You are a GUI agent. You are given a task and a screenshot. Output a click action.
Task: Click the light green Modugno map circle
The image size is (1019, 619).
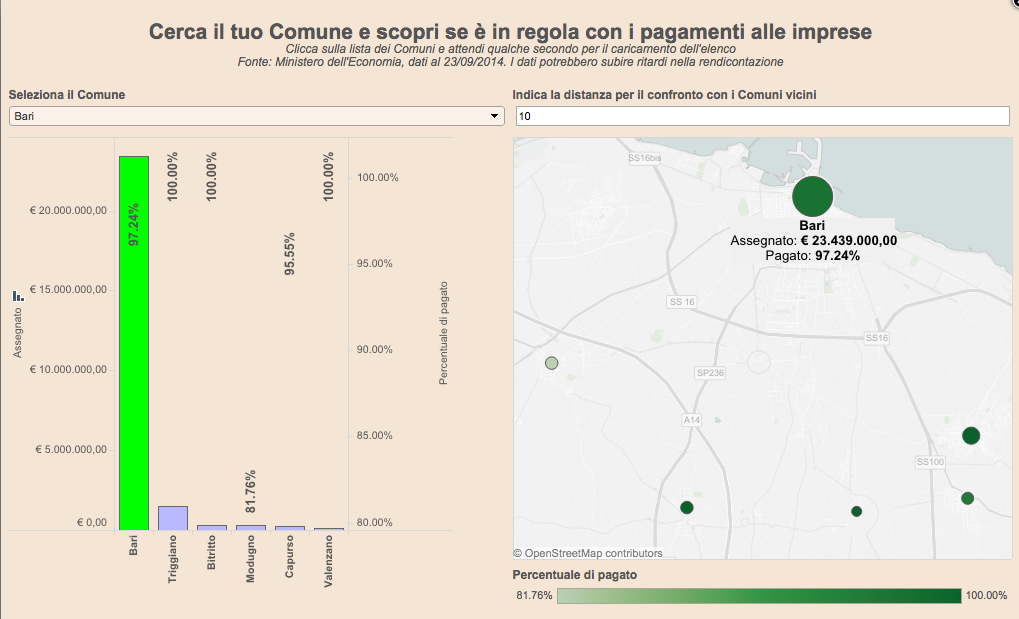[x=551, y=363]
